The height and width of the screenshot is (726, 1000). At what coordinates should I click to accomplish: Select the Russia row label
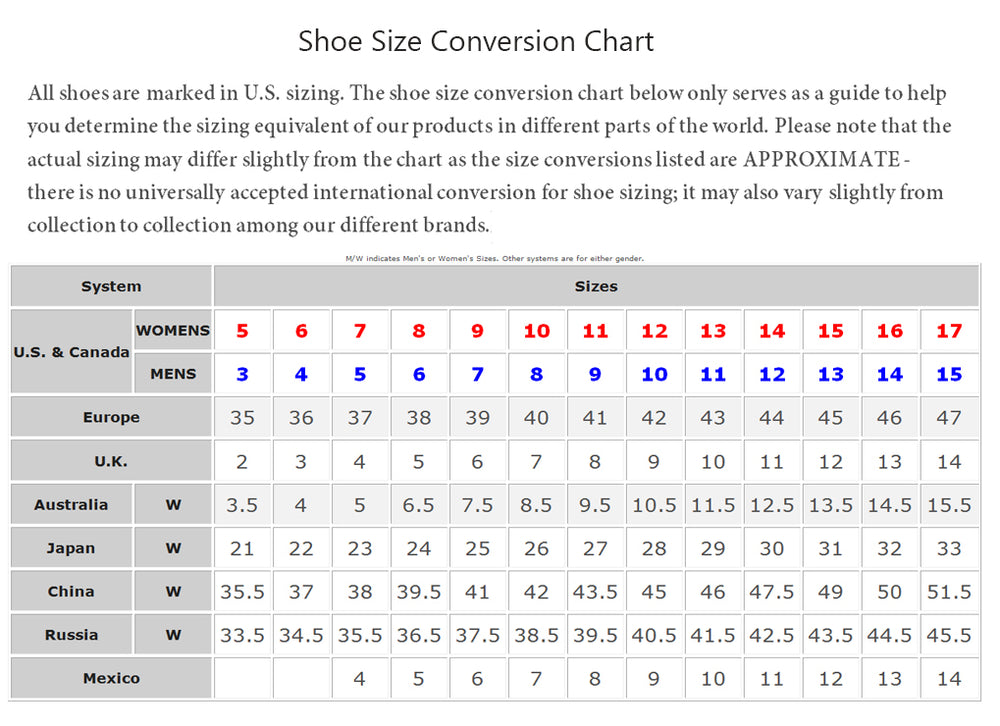click(71, 635)
